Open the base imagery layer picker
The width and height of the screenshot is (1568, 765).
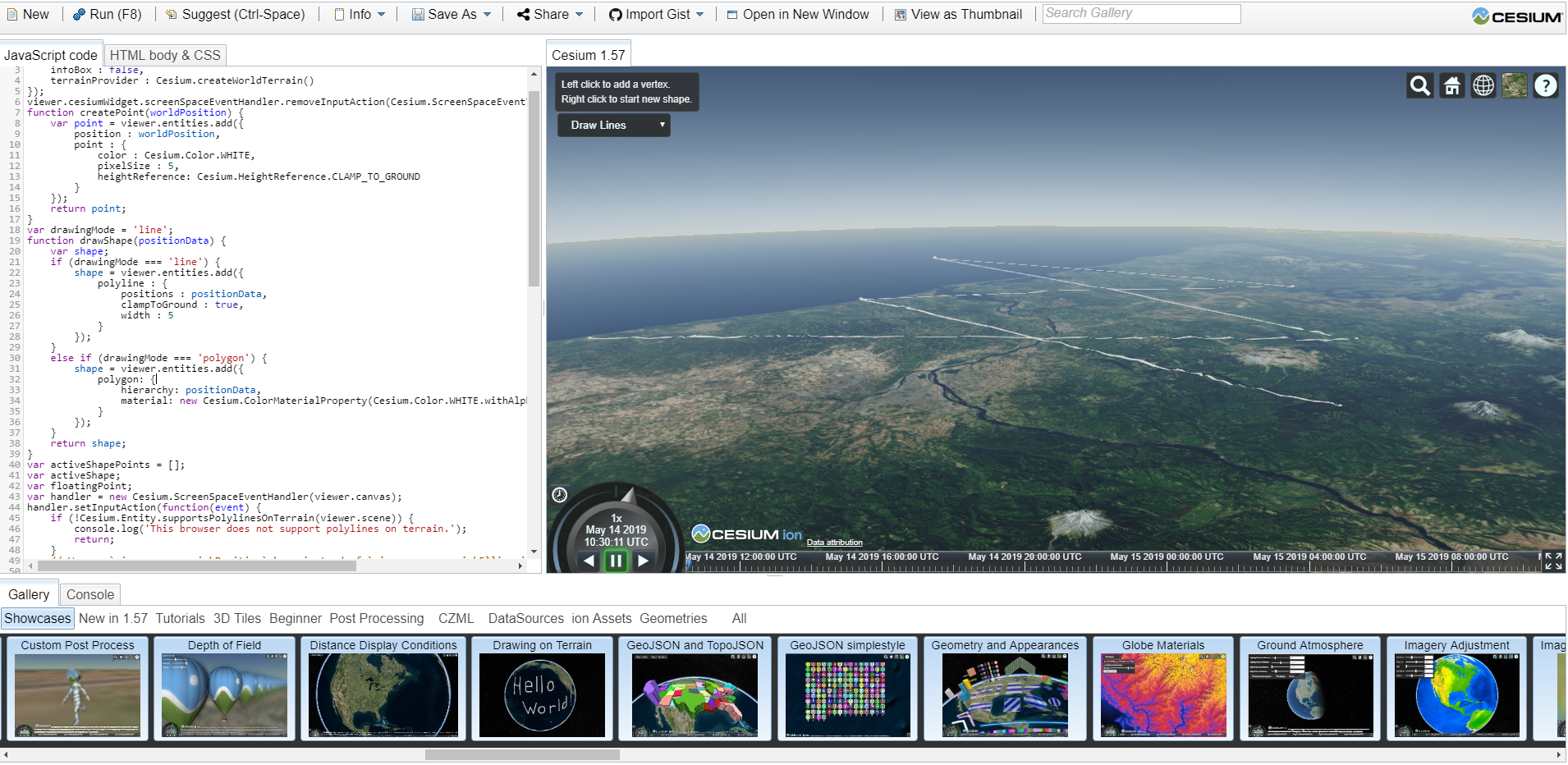(1513, 85)
